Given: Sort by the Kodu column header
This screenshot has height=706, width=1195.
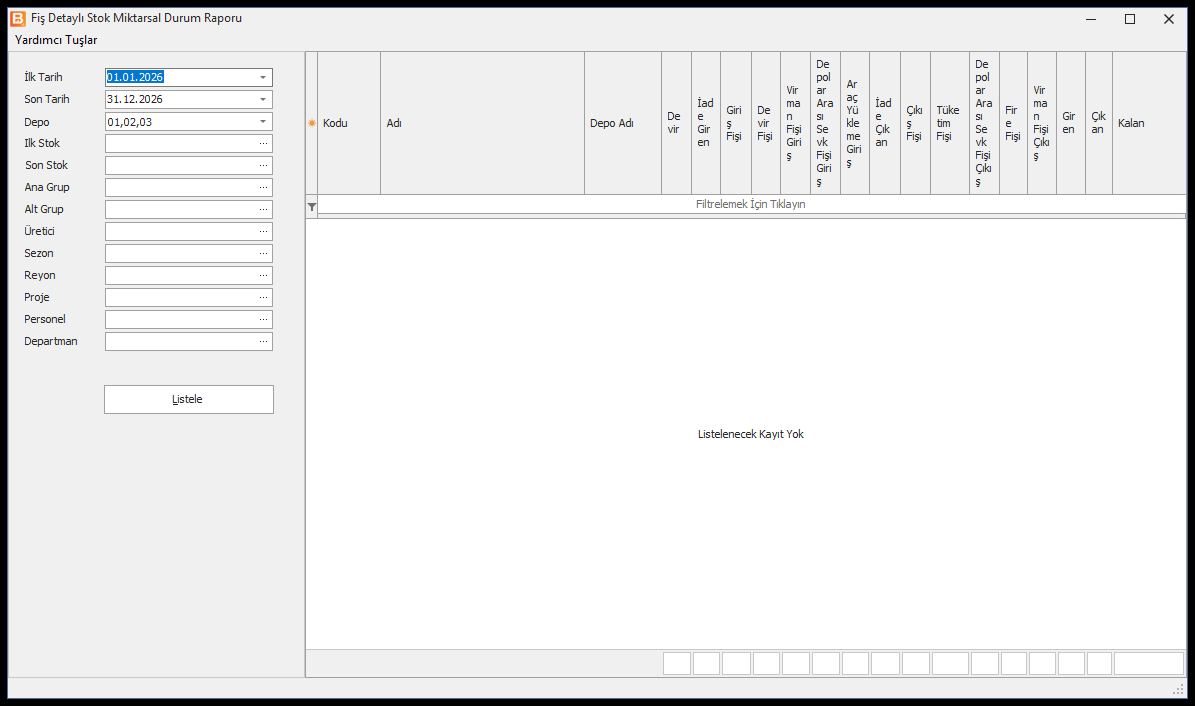Looking at the screenshot, I should pyautogui.click(x=349, y=123).
